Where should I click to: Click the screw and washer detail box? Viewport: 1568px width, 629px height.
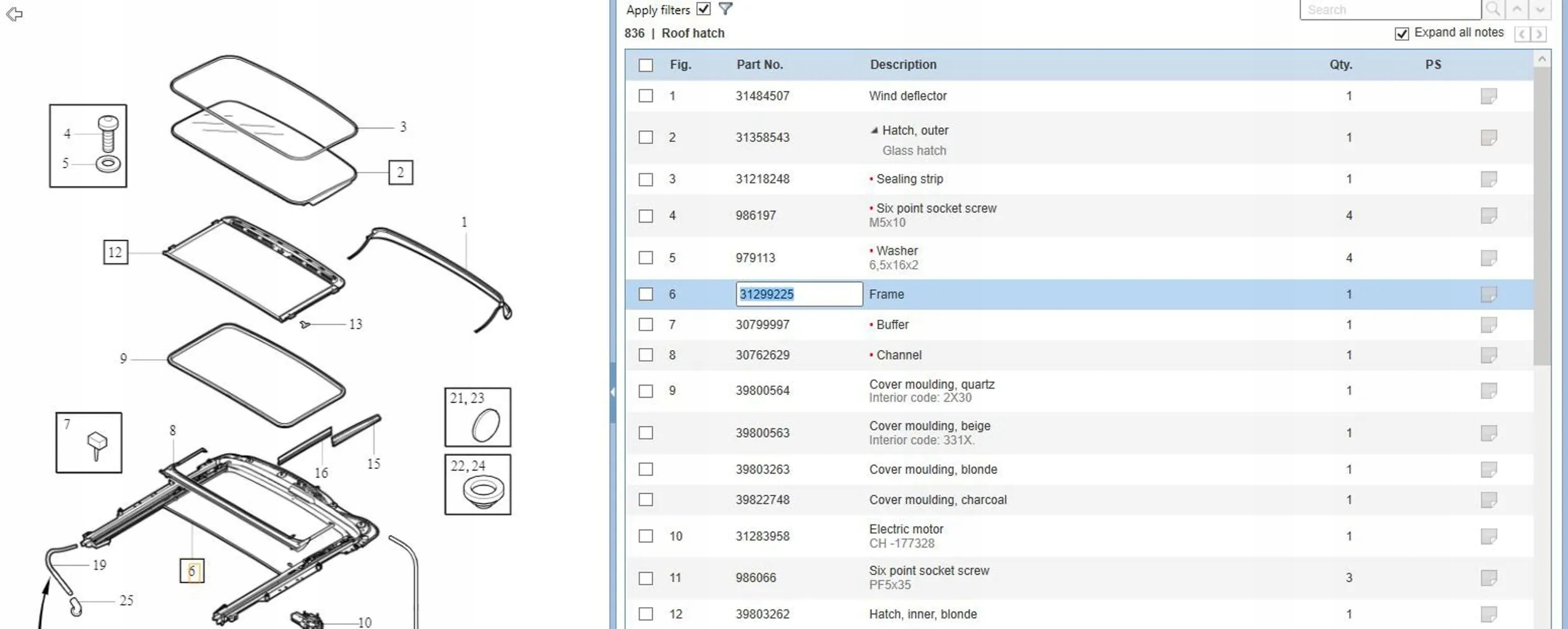(x=88, y=146)
